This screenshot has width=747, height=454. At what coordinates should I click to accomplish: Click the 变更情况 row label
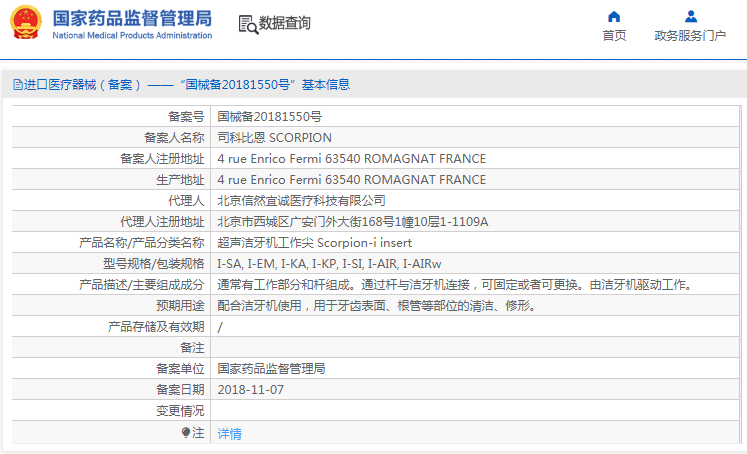[180, 411]
